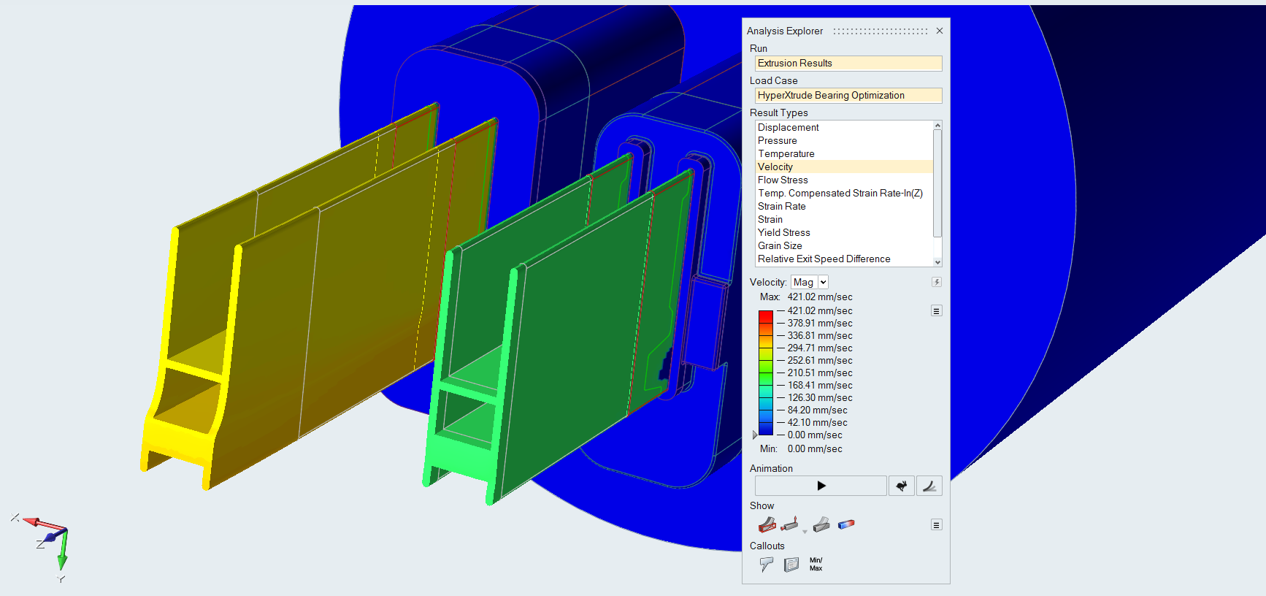This screenshot has height=596, width=1266.
Task: Open the Velocity Mag component dropdown
Action: point(809,282)
